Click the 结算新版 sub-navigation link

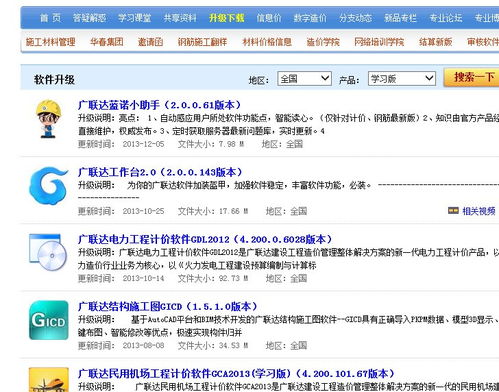pos(435,42)
